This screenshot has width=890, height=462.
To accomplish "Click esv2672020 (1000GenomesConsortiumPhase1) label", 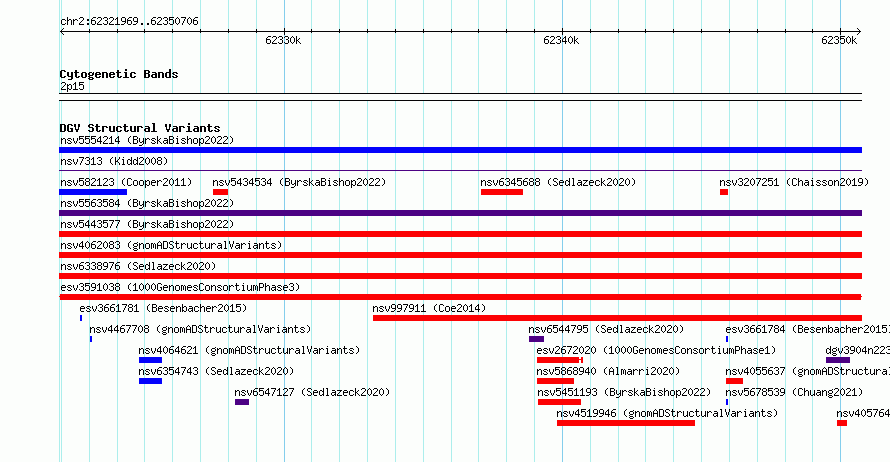I will click(656, 350).
